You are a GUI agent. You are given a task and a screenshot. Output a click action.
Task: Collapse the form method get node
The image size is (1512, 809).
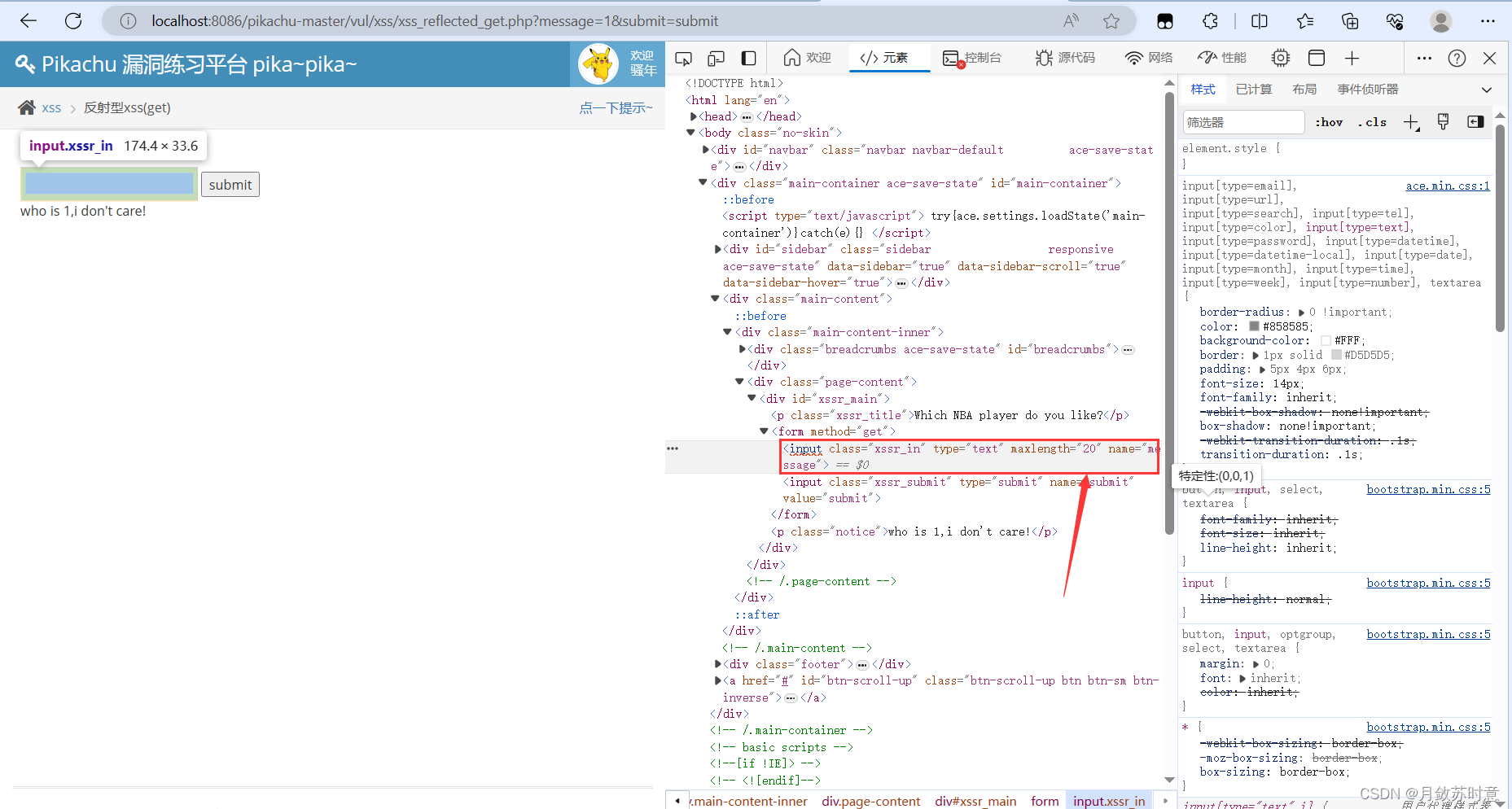tap(765, 431)
